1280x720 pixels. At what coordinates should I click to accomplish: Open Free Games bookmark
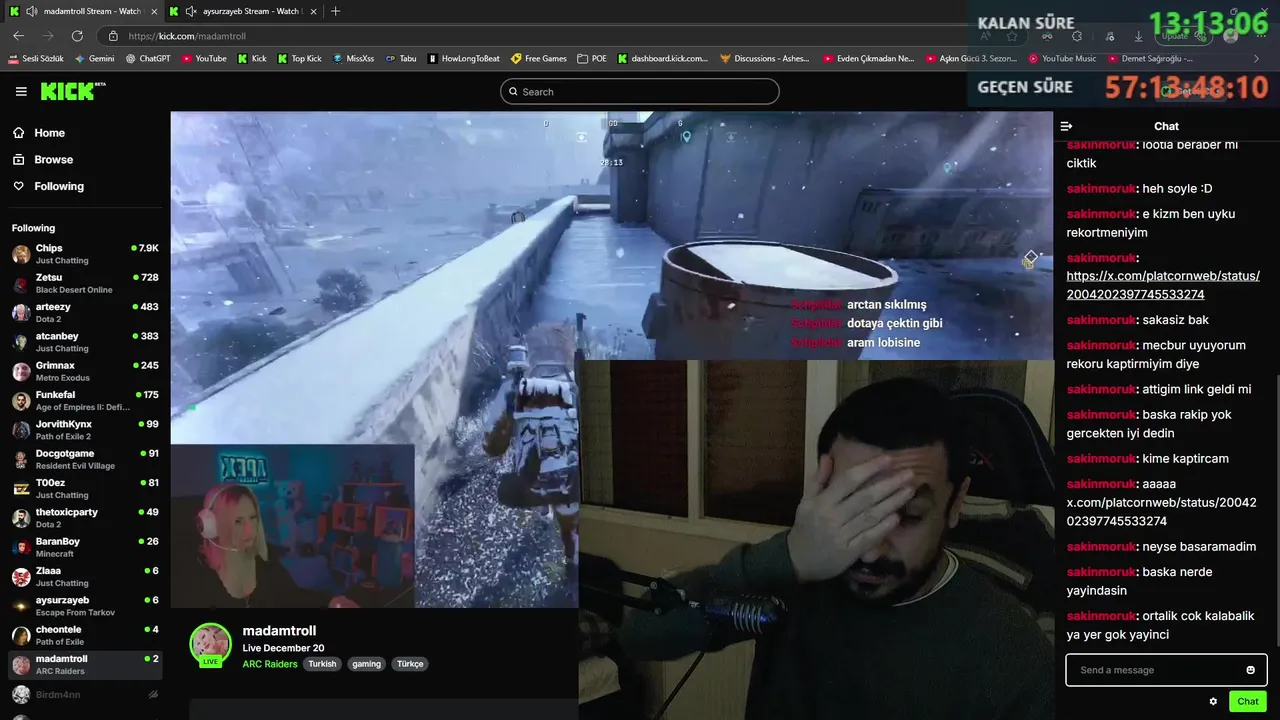539,59
